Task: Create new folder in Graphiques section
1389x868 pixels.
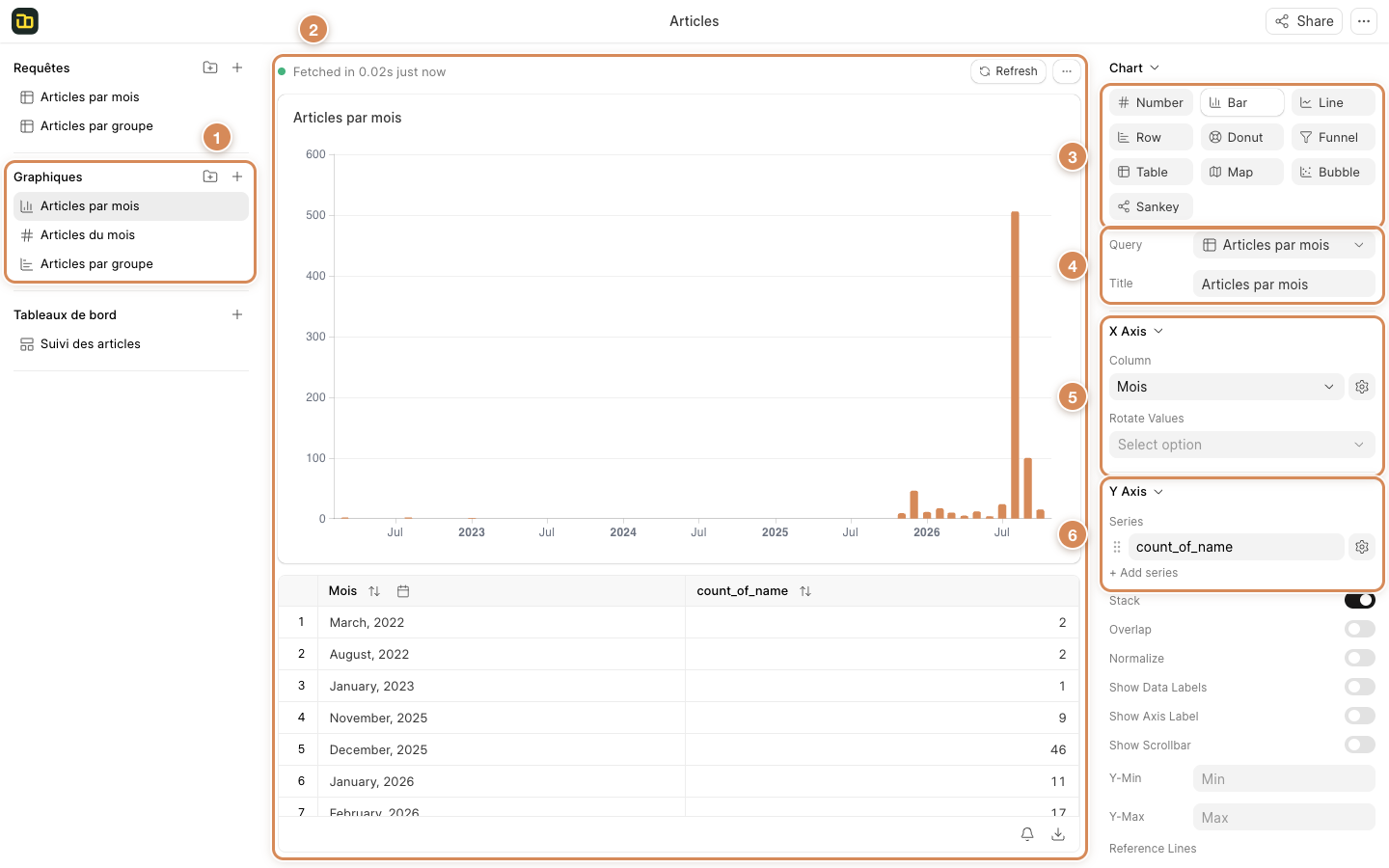Action: pyautogui.click(x=210, y=176)
